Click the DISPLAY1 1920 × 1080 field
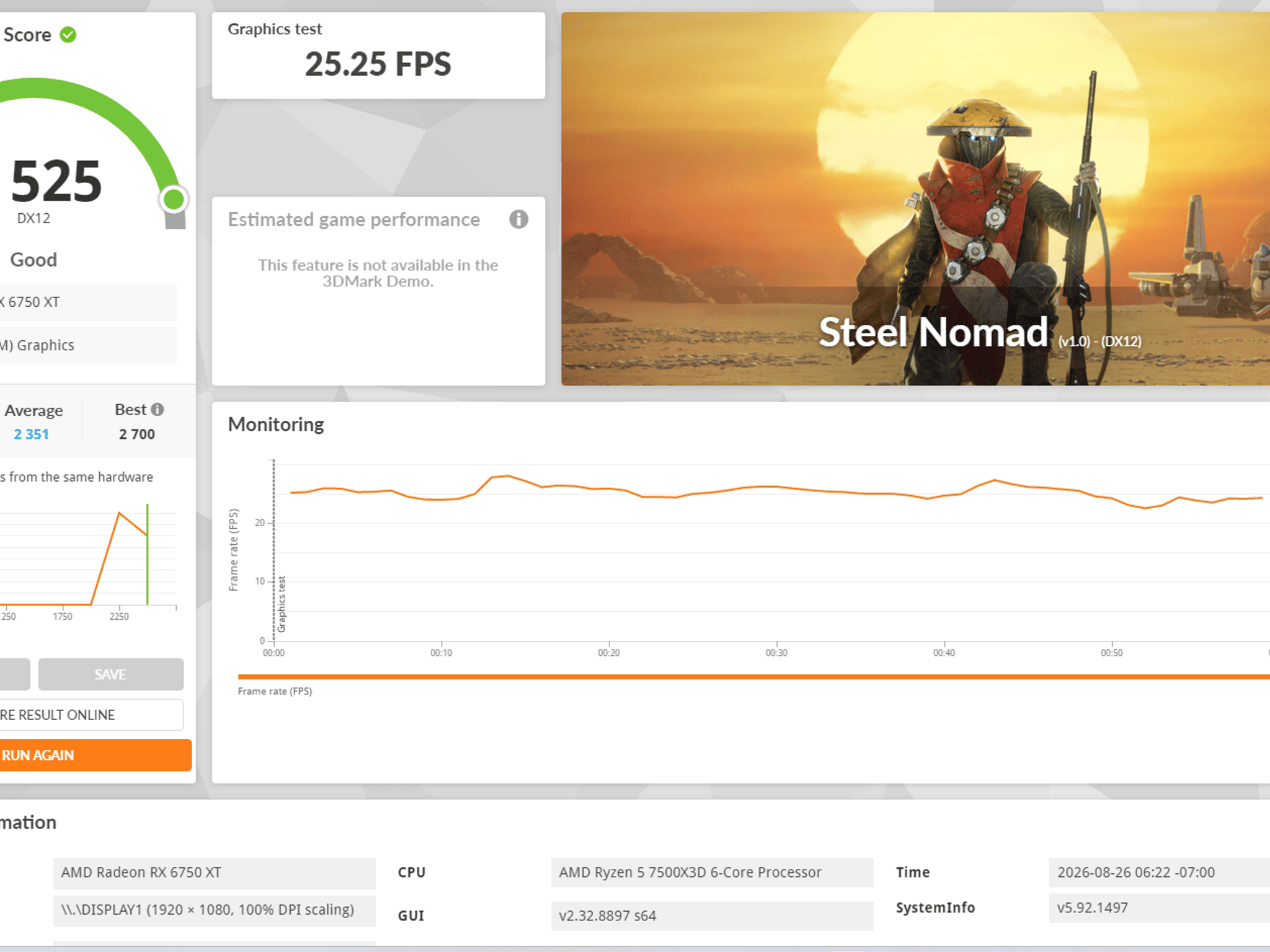Screen dimensions: 1270x952 (215, 910)
